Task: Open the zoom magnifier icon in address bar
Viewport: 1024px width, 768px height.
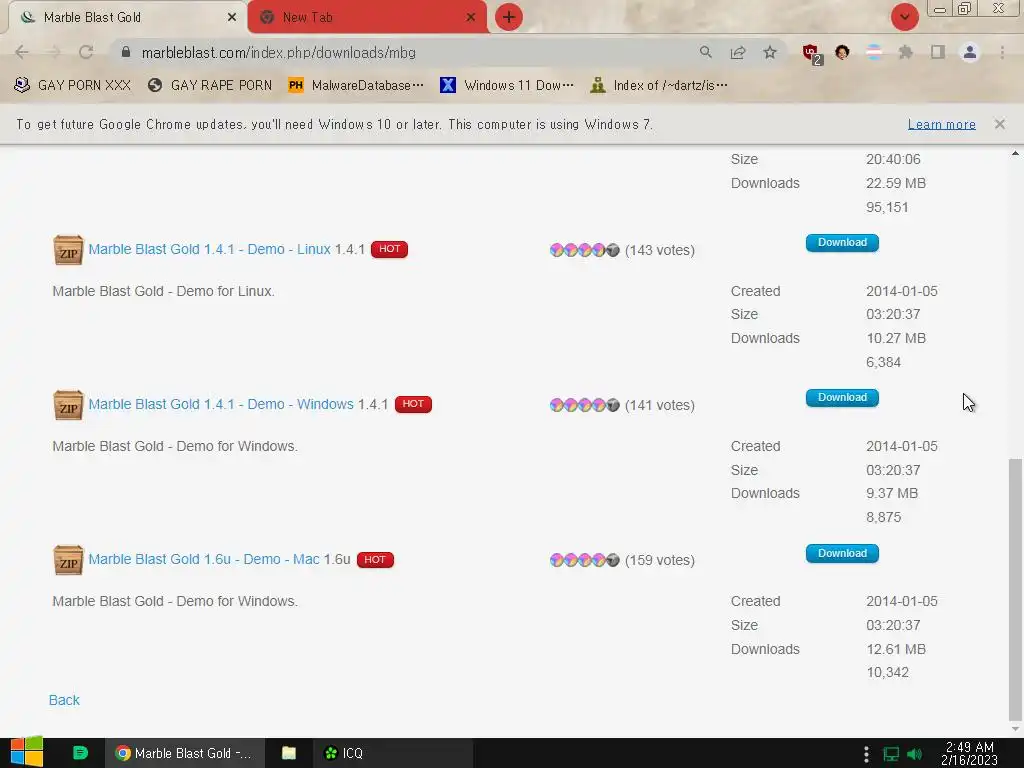Action: tap(705, 52)
